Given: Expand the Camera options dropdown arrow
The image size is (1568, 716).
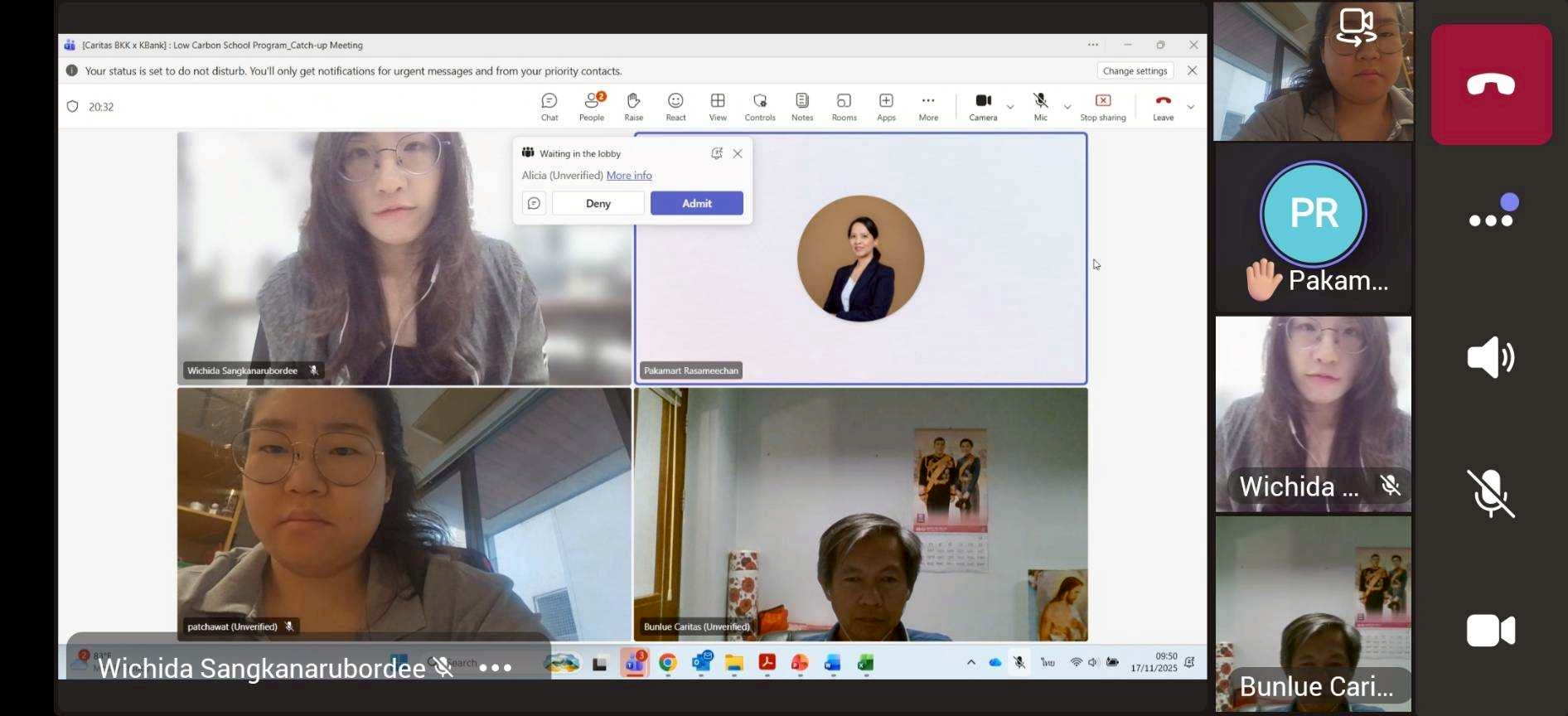Looking at the screenshot, I should [x=1010, y=107].
